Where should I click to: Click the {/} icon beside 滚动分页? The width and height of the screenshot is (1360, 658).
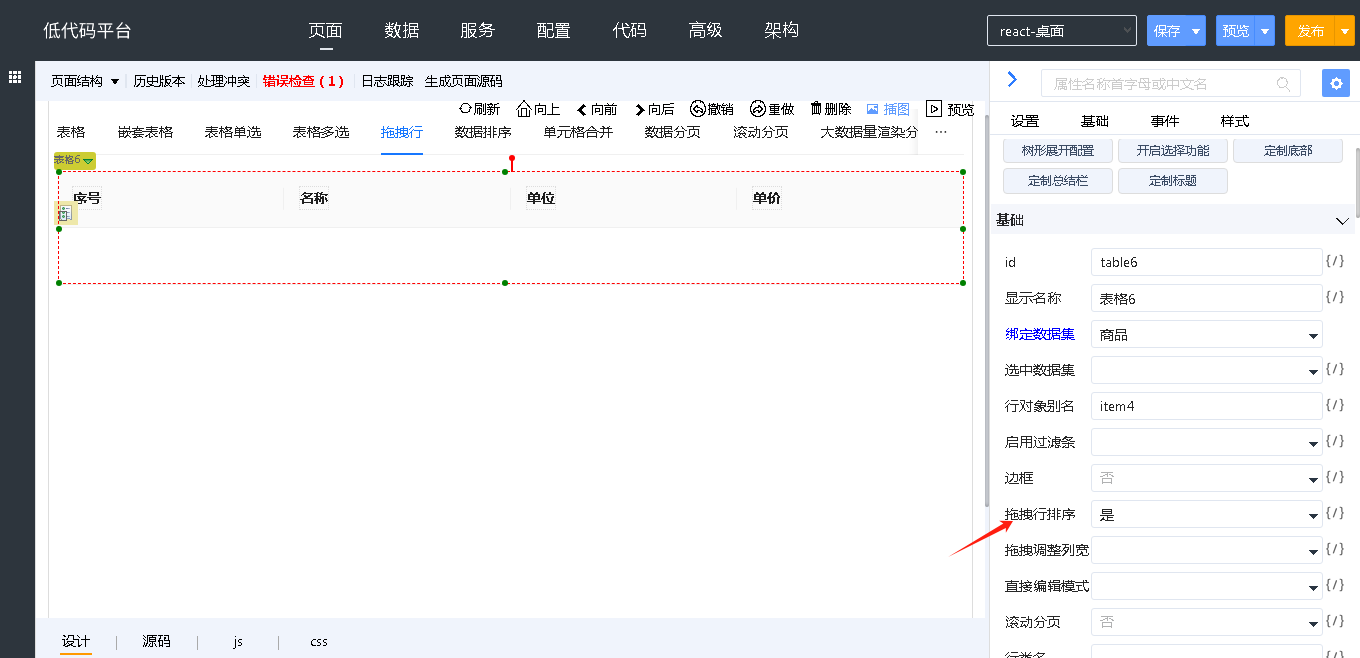pos(1335,621)
